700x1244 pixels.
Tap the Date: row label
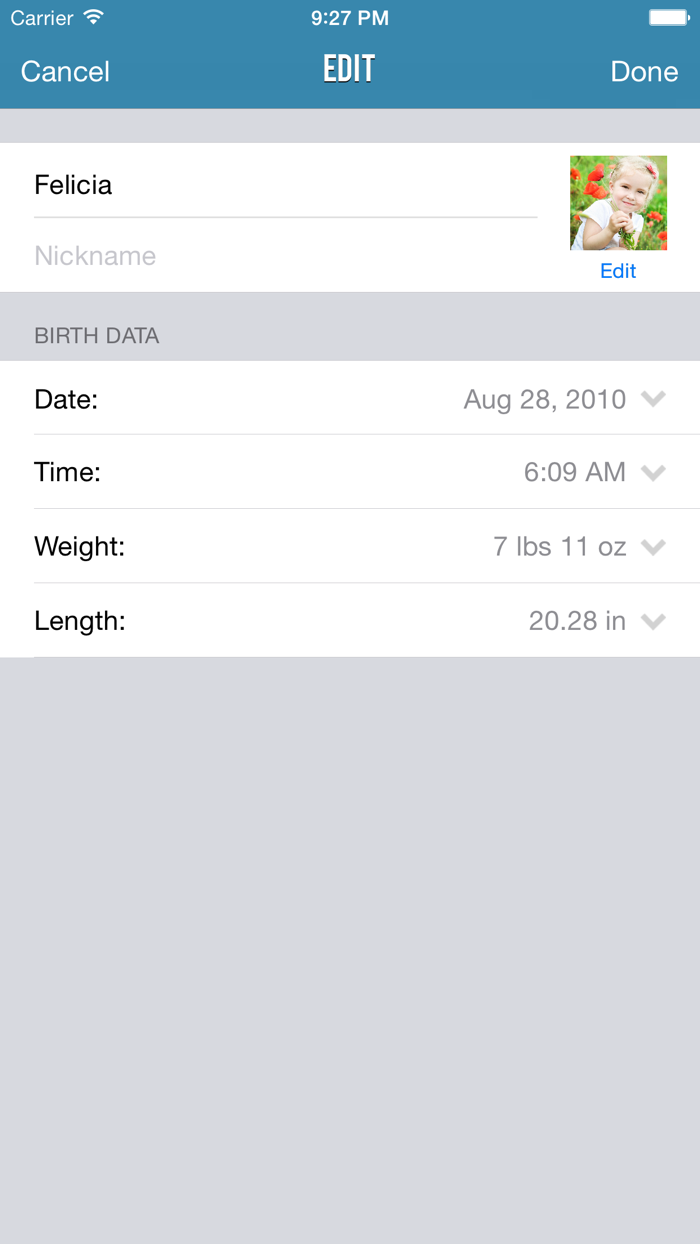coord(66,400)
